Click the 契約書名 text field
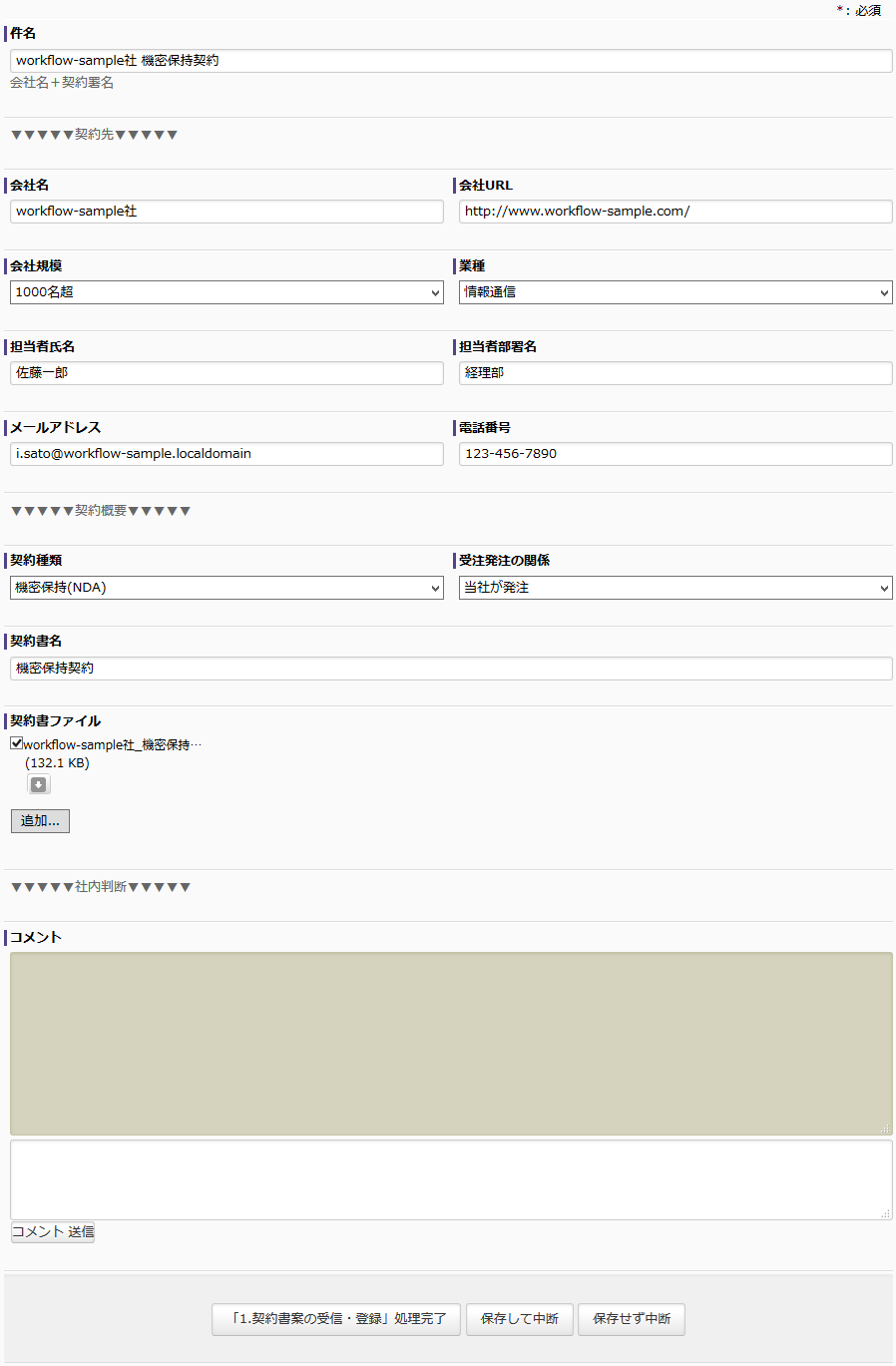The width and height of the screenshot is (896, 1366). 451,669
